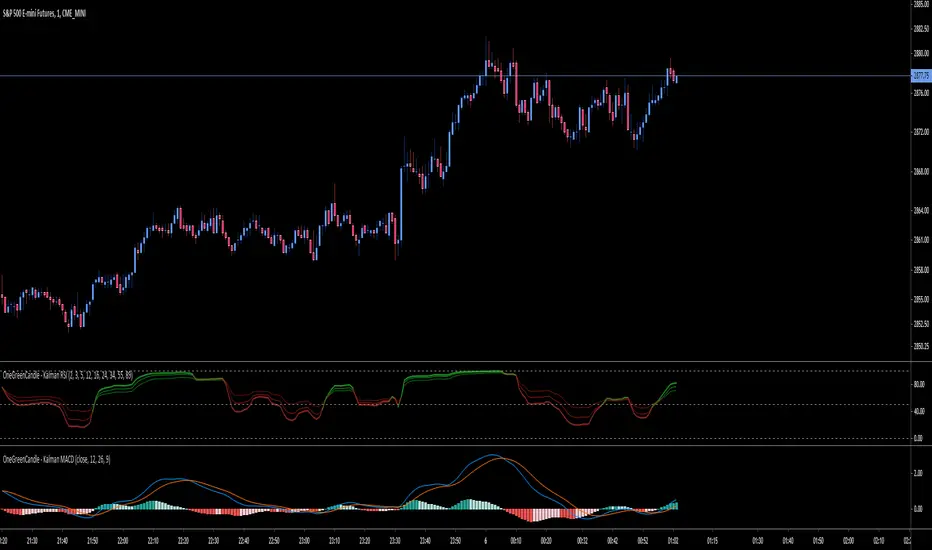Click the 22:50 time axis label
This screenshot has height=550, width=932.
click(x=273, y=541)
